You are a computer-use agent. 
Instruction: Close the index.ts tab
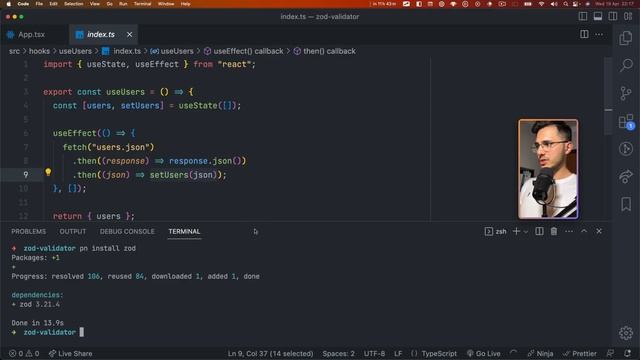pos(129,35)
